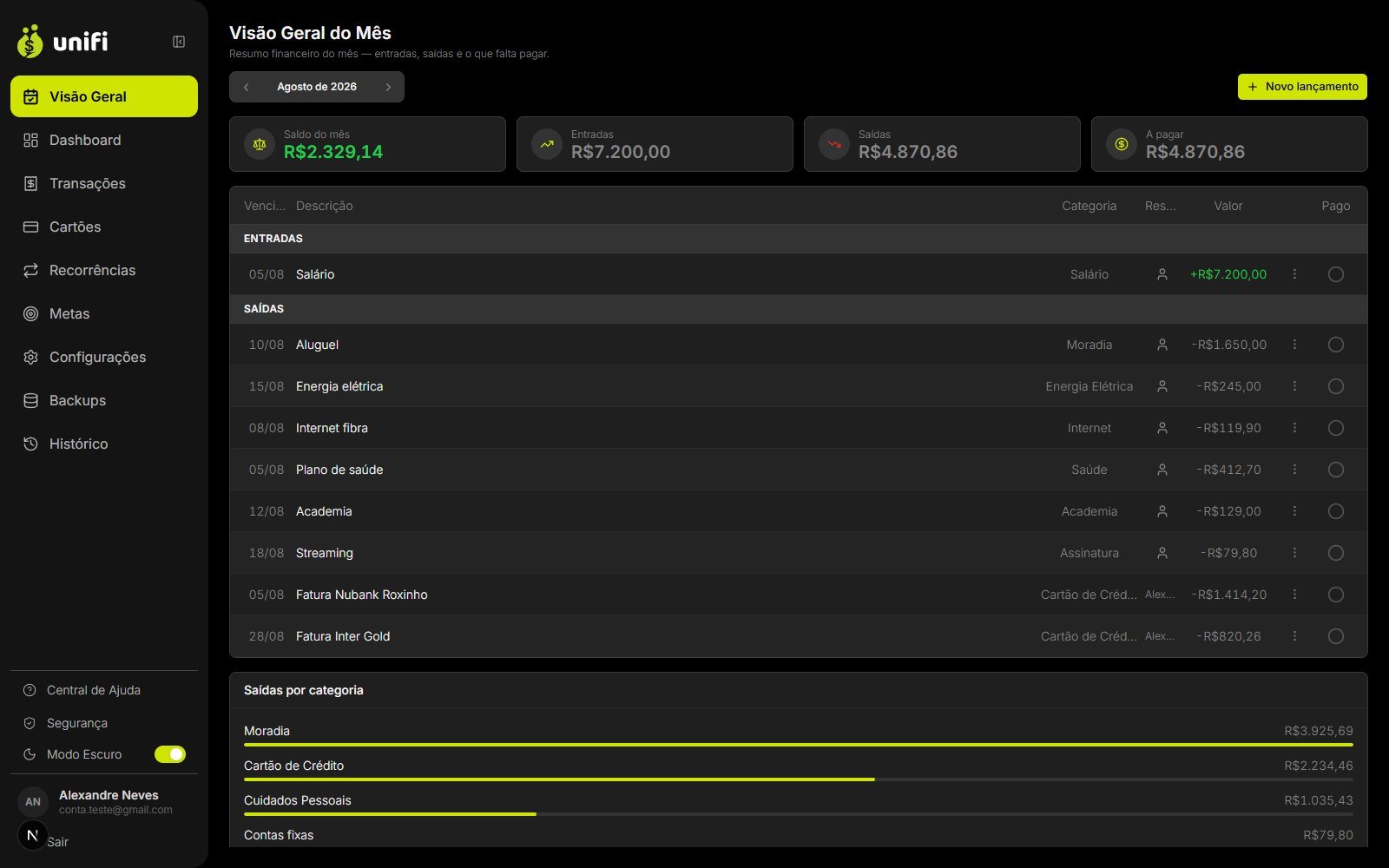This screenshot has width=1389, height=868.
Task: Open options menu for Salário row
Action: (x=1294, y=274)
